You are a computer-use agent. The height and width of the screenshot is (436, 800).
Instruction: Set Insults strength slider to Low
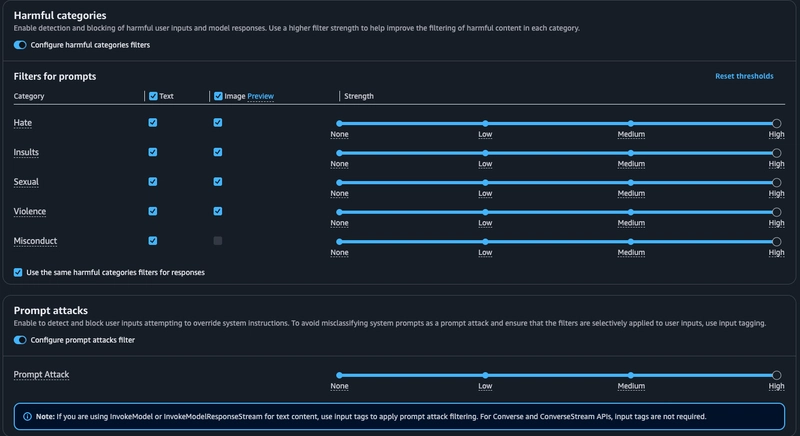click(485, 153)
